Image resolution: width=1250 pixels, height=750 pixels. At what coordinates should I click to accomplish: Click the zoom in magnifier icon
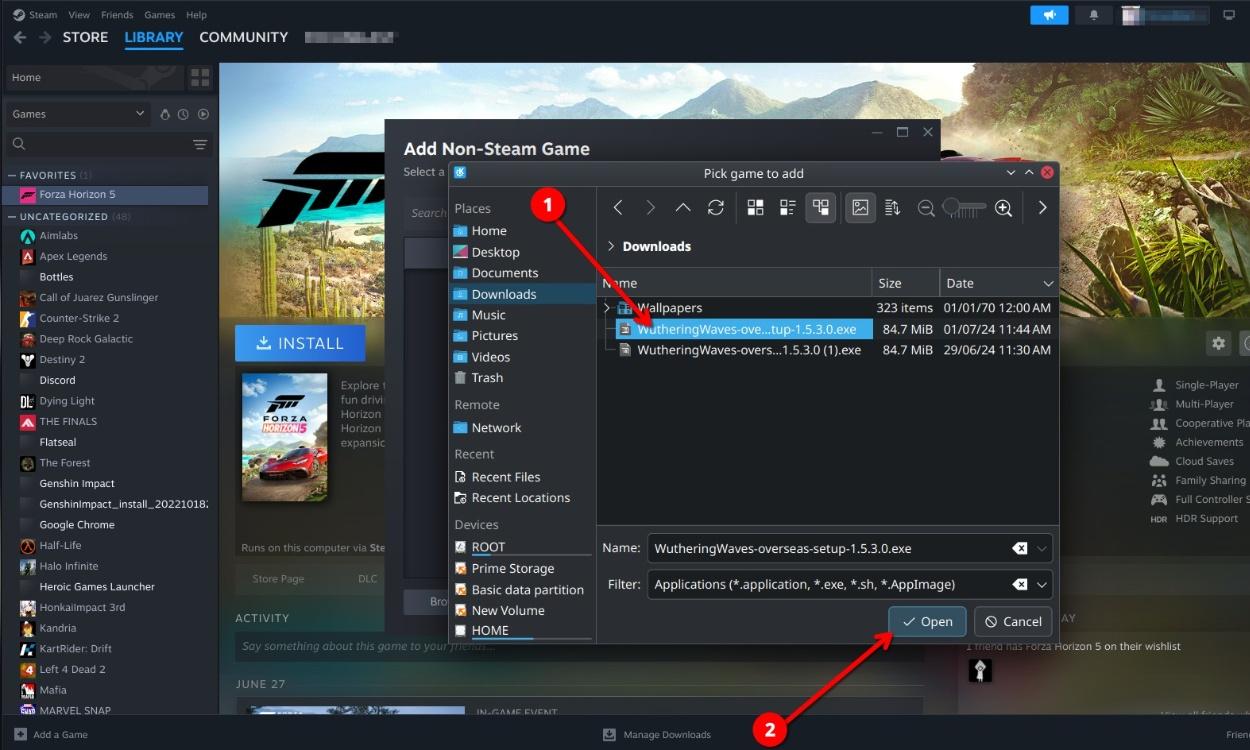[x=1004, y=208]
